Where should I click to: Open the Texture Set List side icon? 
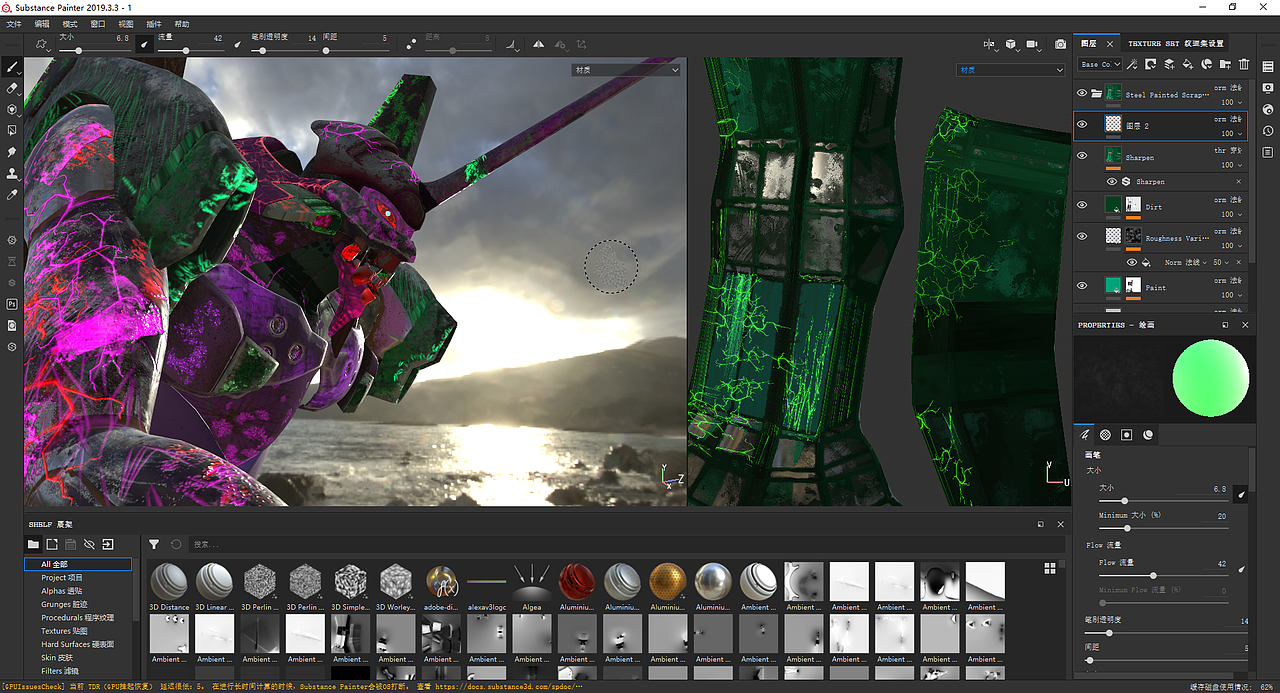(x=1268, y=66)
